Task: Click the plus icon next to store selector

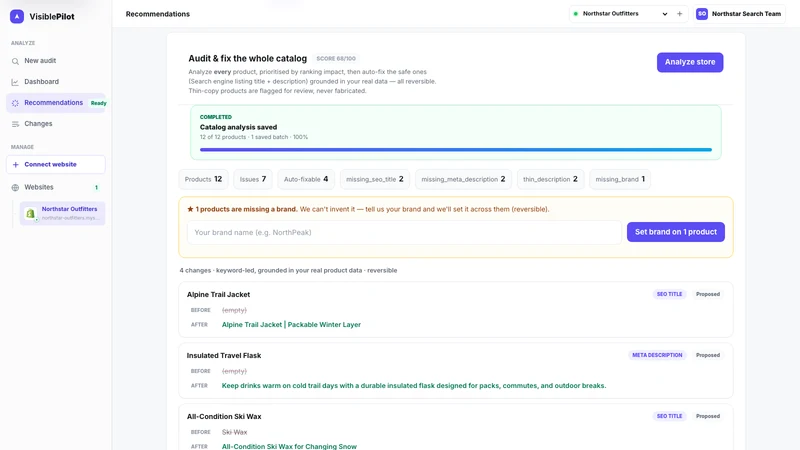Action: [x=680, y=14]
